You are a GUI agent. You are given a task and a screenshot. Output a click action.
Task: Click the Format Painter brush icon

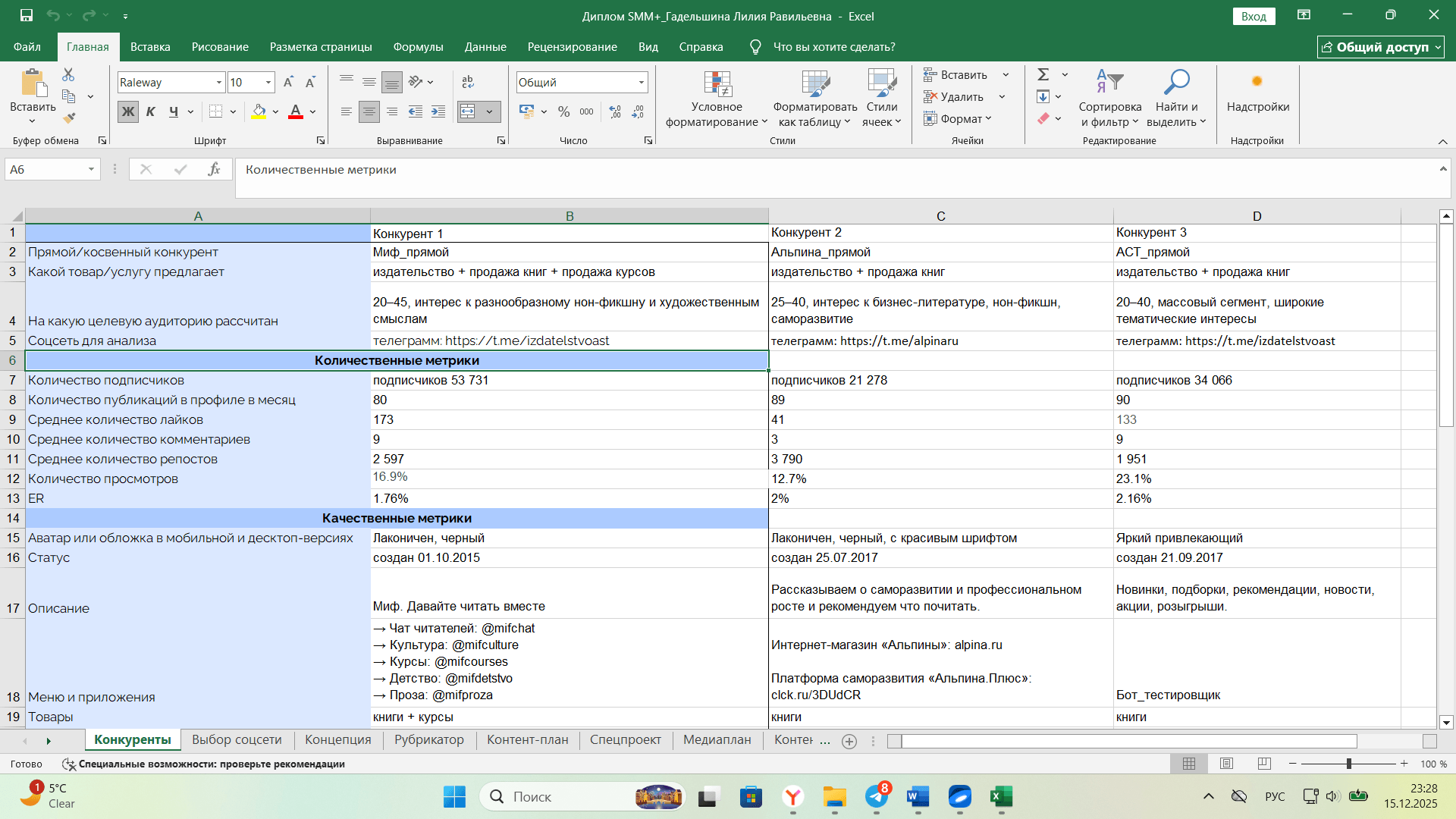tap(69, 118)
